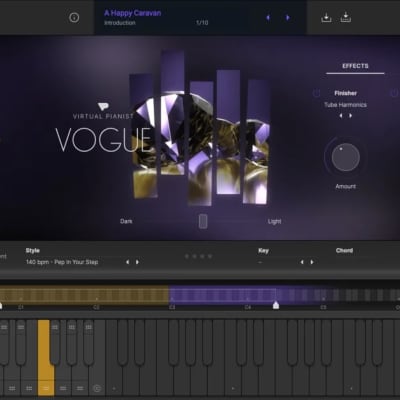
Task: Click the Chord section label
Action: pos(344,251)
